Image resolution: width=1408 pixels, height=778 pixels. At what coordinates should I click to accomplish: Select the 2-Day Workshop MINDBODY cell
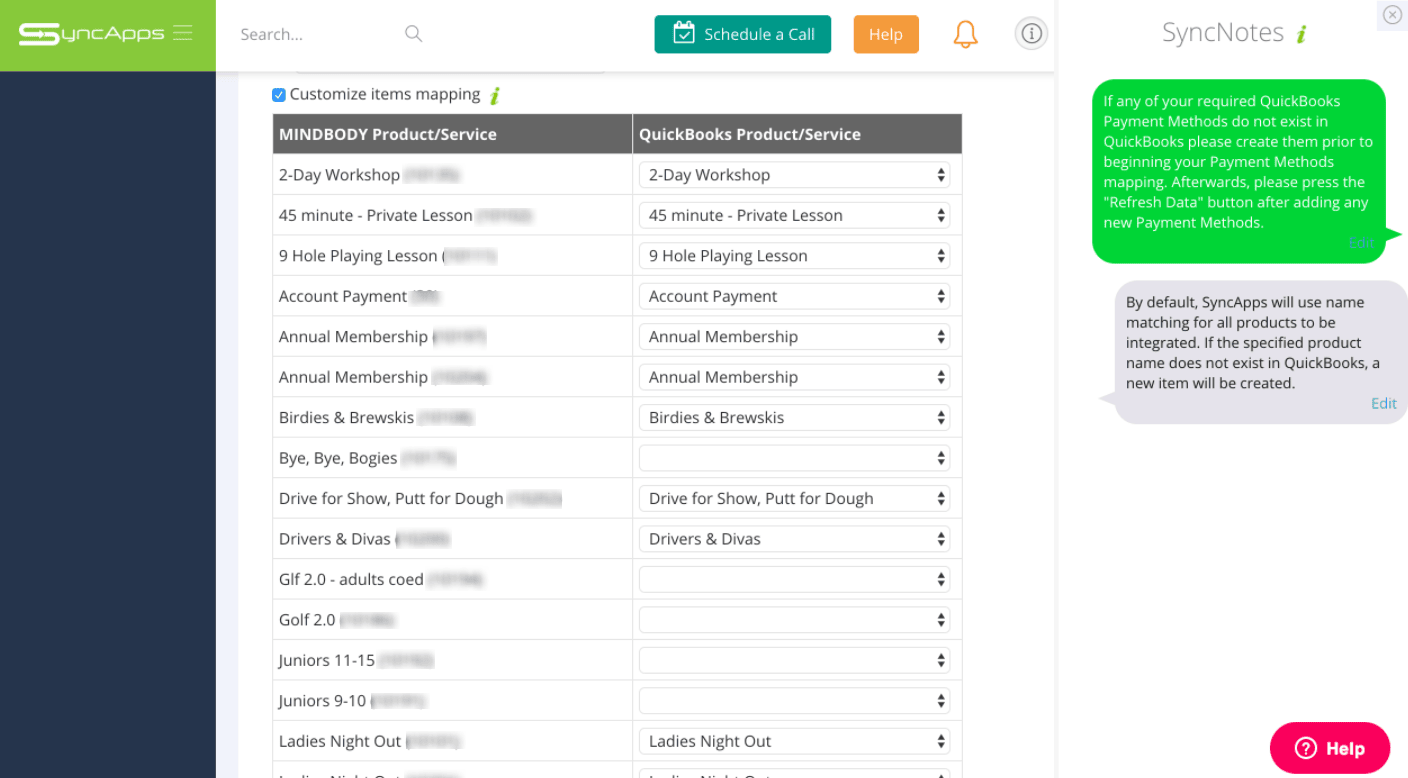(453, 175)
